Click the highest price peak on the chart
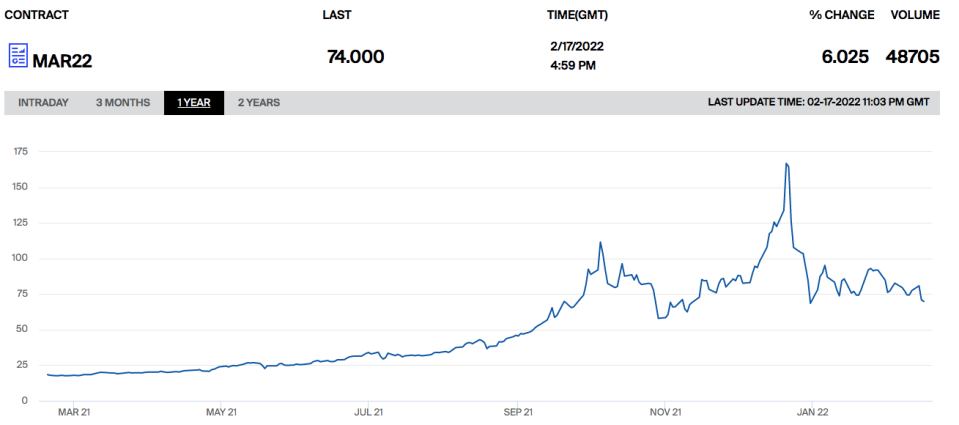 [x=787, y=164]
